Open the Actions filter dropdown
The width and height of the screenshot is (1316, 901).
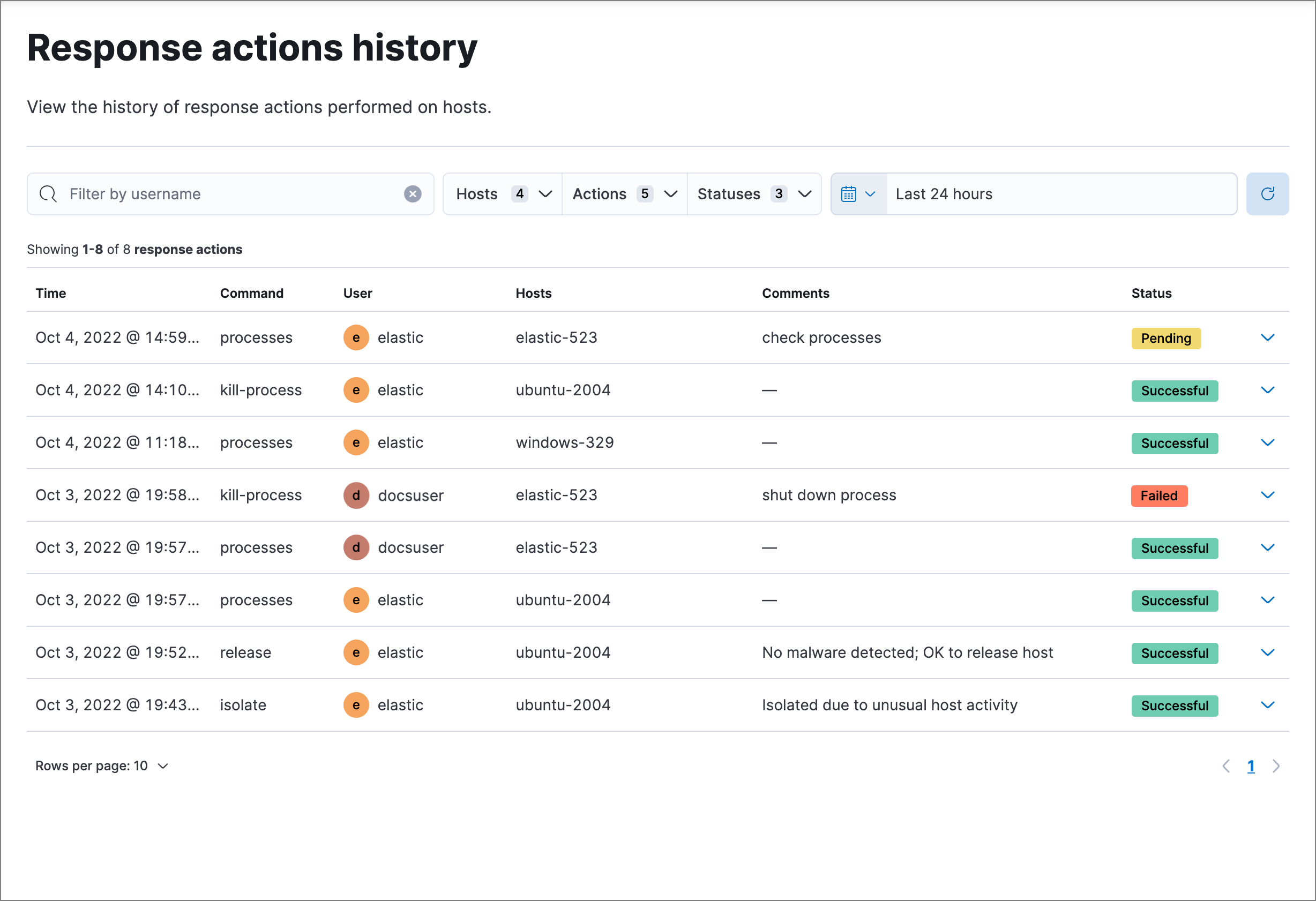(624, 193)
